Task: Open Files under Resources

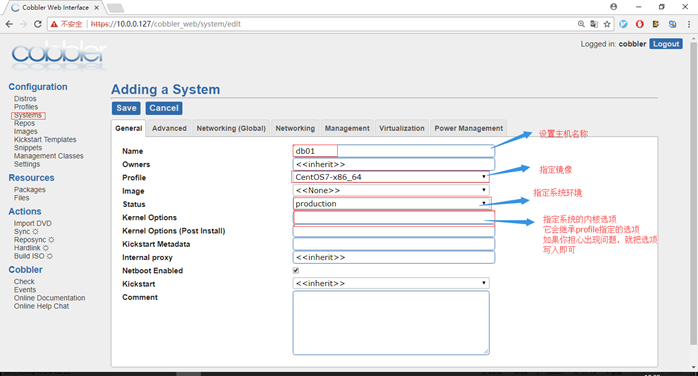Action: tap(21, 198)
